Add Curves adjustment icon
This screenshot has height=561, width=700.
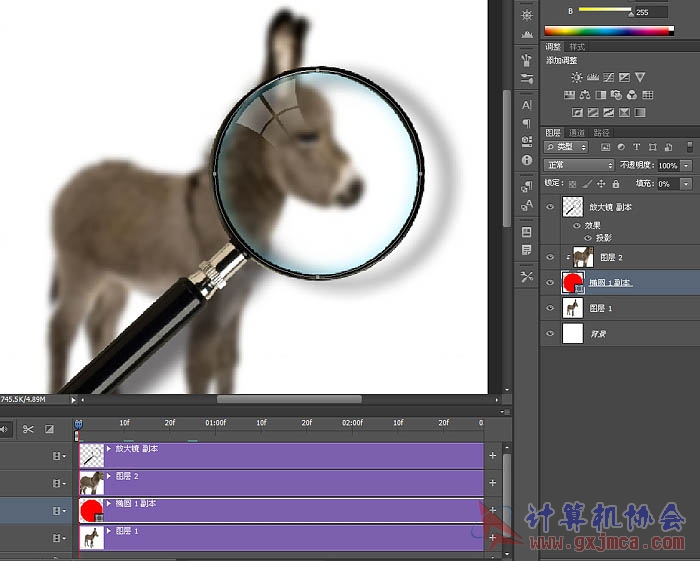click(608, 77)
